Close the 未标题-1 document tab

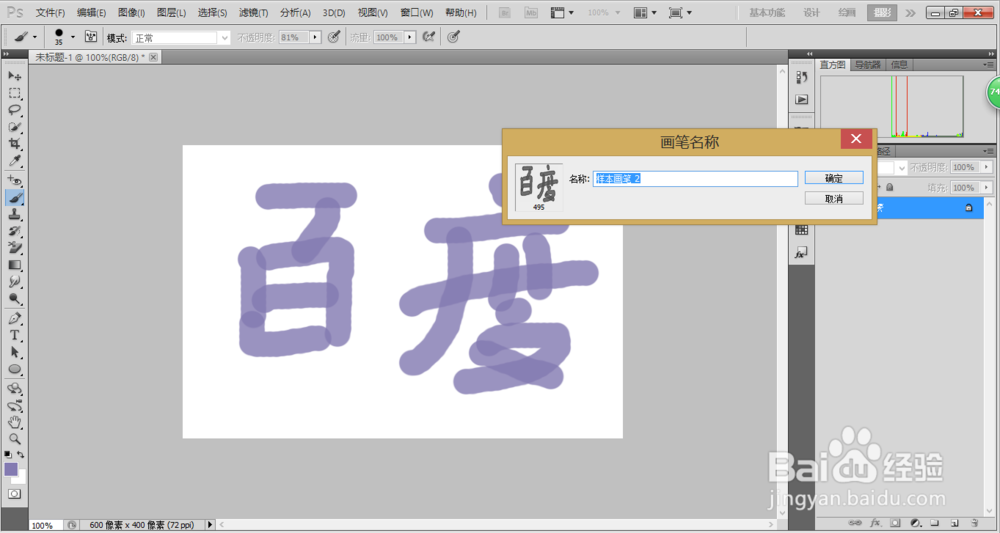pyautogui.click(x=153, y=57)
